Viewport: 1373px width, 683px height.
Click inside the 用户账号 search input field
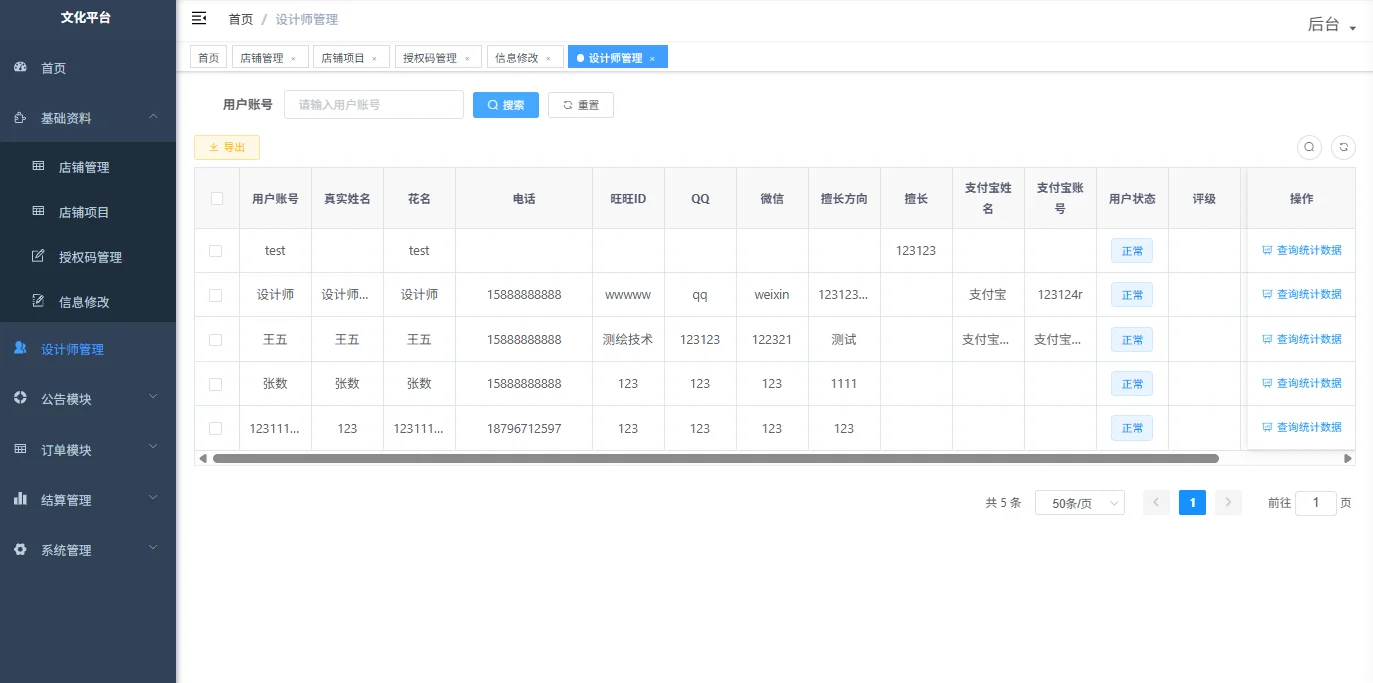[373, 104]
